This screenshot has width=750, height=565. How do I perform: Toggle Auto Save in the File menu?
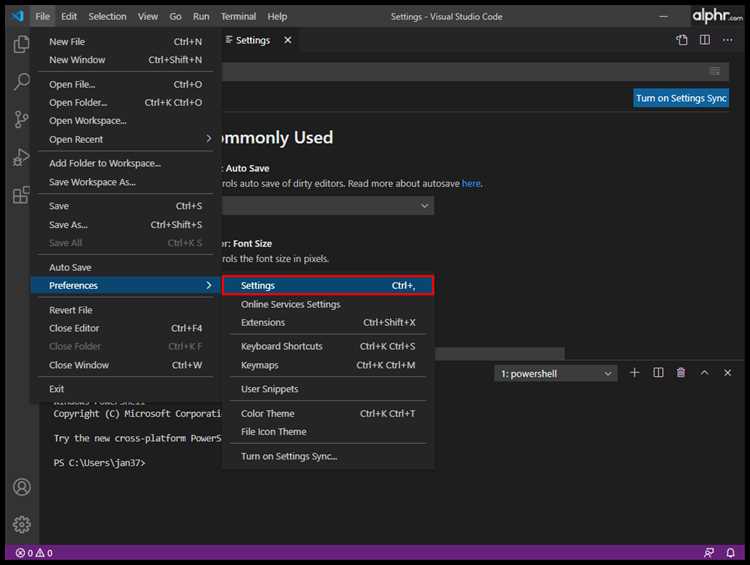[x=70, y=268]
